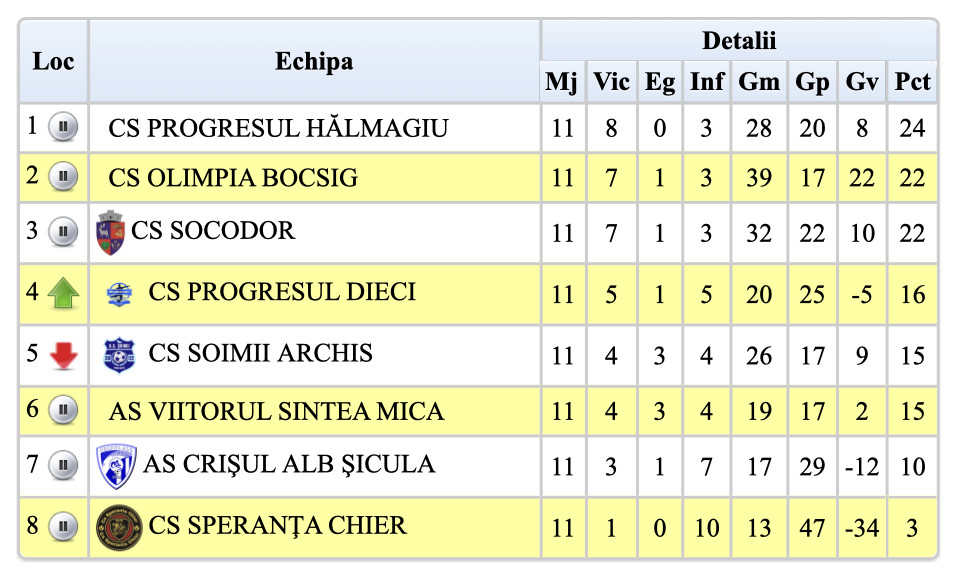The height and width of the screenshot is (578, 964).
Task: Click the CS Speranța Chier team logo
Action: click(118, 527)
